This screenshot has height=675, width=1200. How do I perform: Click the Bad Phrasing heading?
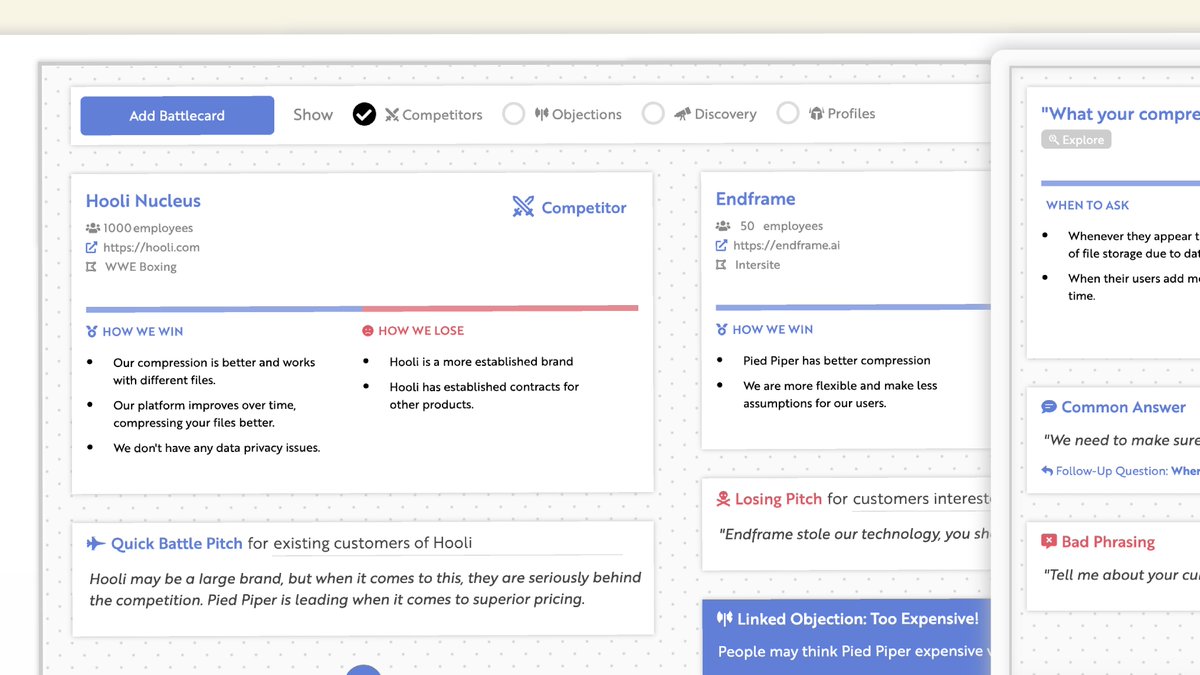(x=1108, y=542)
